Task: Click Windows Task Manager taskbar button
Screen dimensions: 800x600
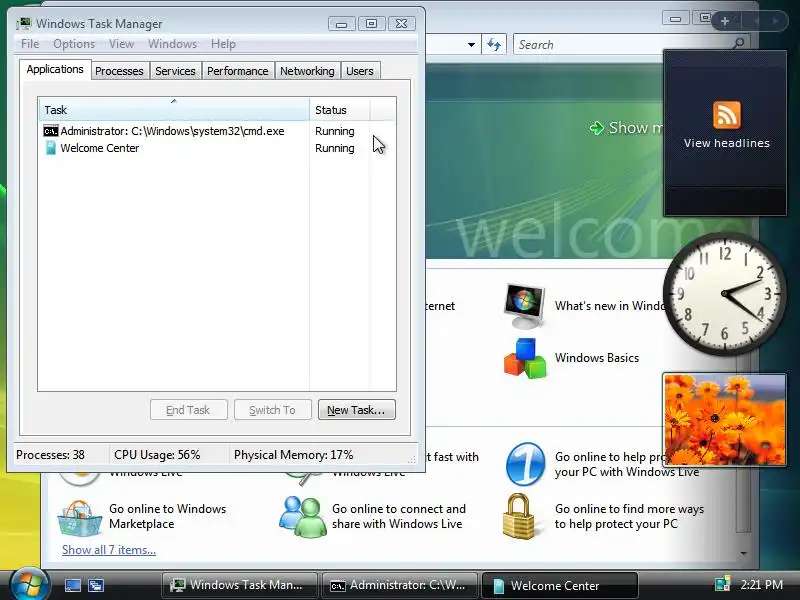Action: point(239,585)
